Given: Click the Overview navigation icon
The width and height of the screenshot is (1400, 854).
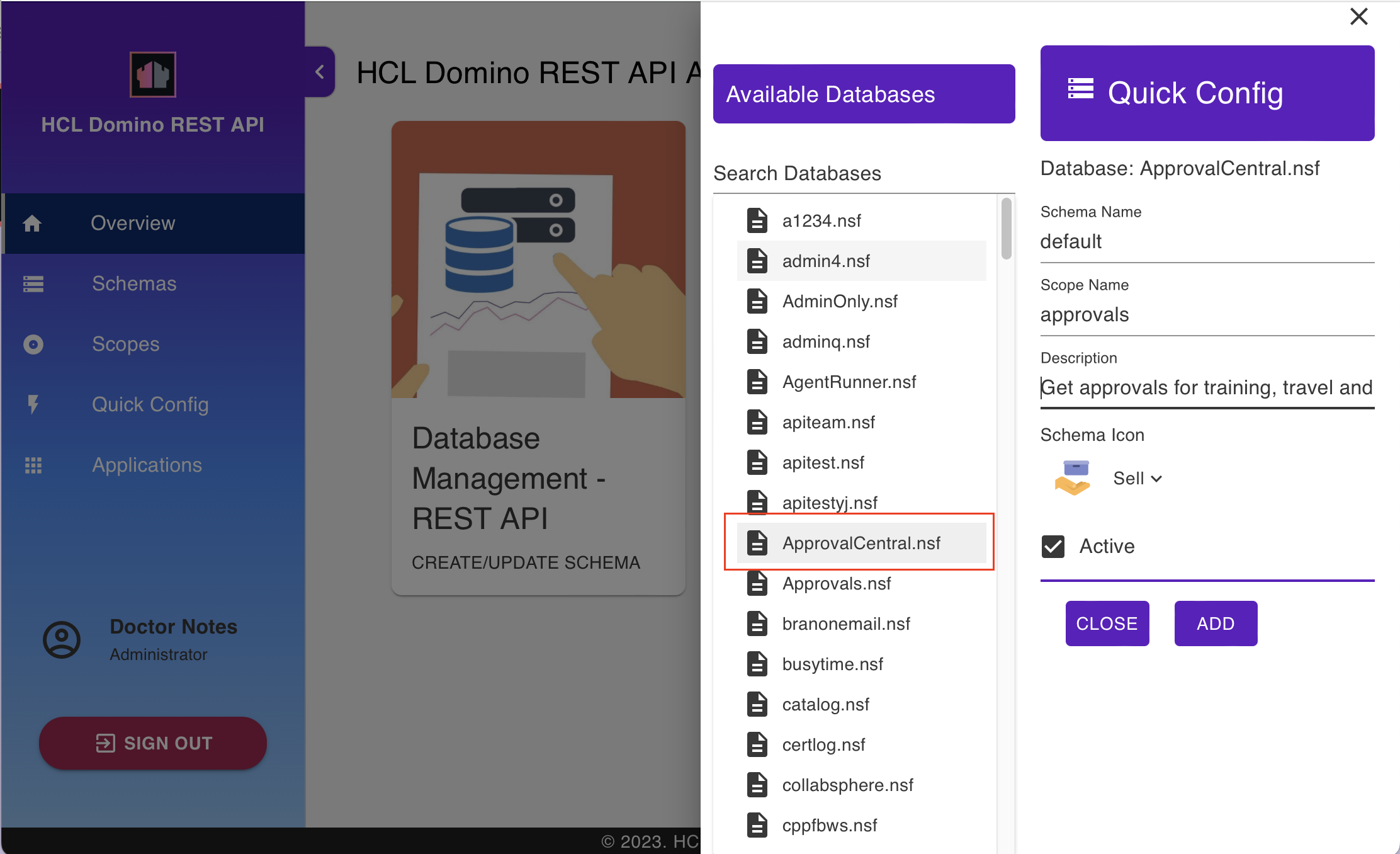Looking at the screenshot, I should (33, 223).
